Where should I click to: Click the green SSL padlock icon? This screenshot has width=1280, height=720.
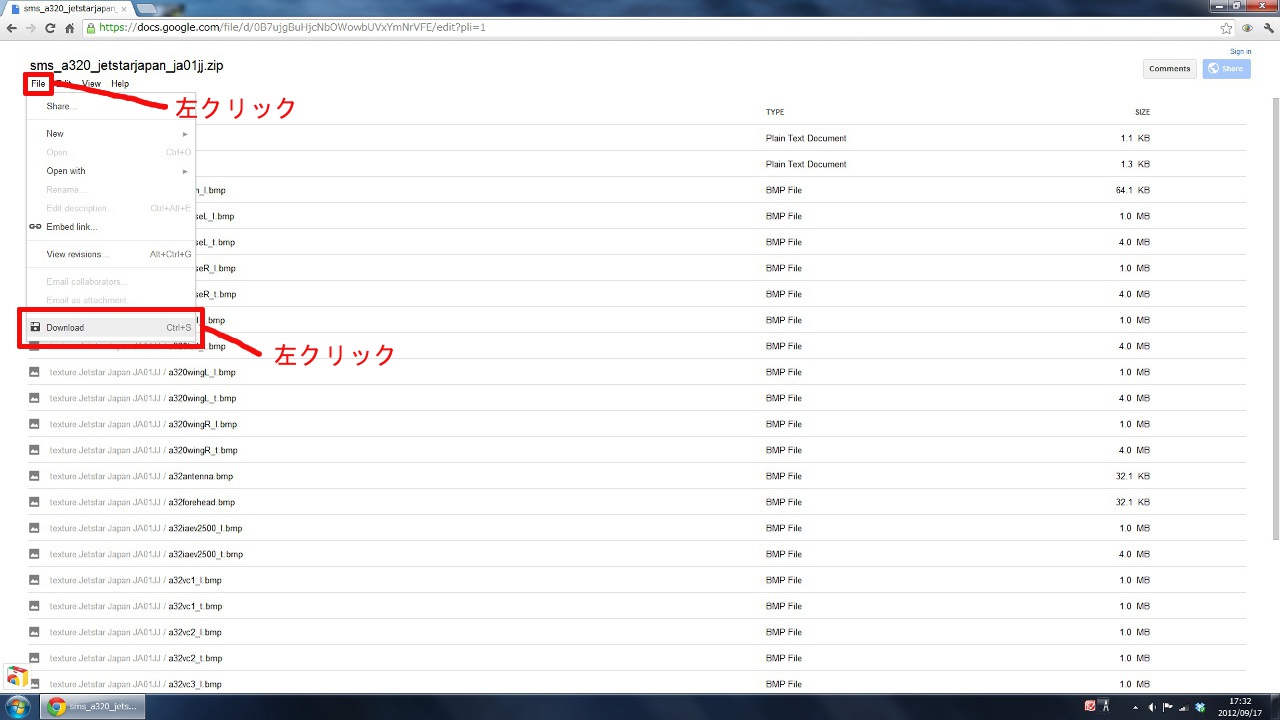91,28
